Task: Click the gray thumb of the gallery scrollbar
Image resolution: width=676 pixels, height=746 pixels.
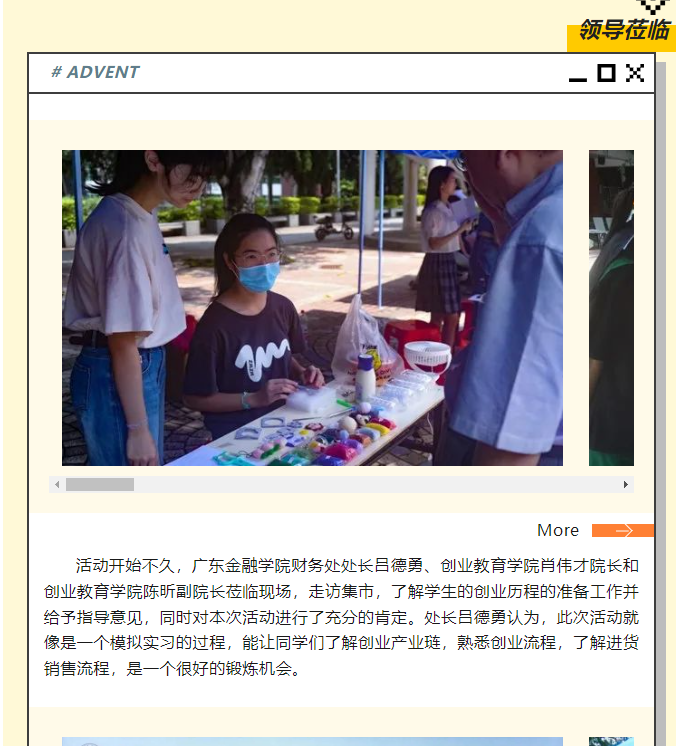Action: pyautogui.click(x=100, y=484)
